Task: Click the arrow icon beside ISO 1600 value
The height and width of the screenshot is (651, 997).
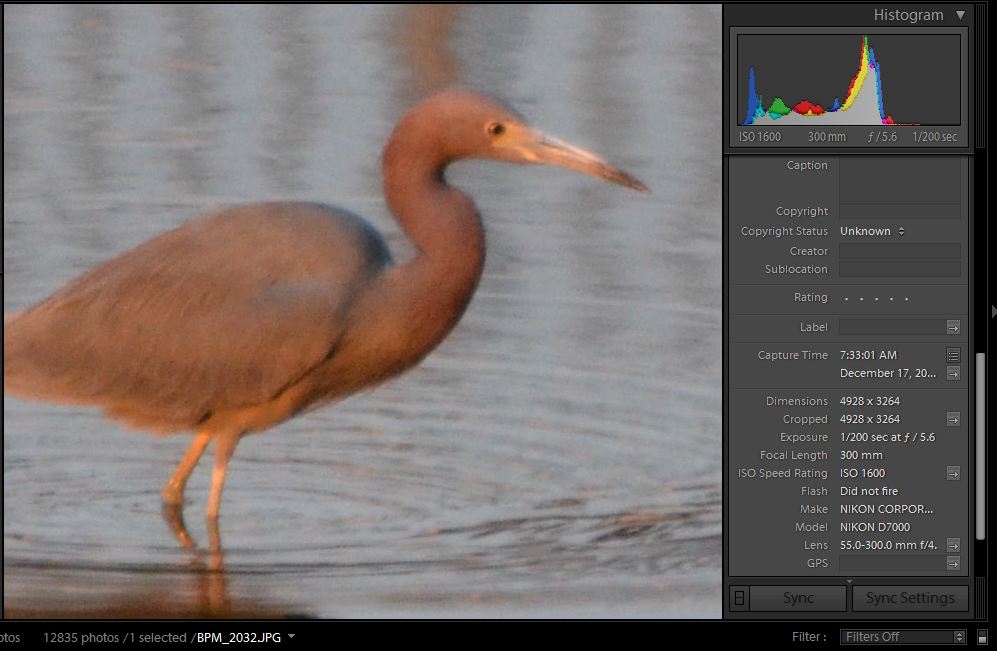Action: (x=953, y=473)
